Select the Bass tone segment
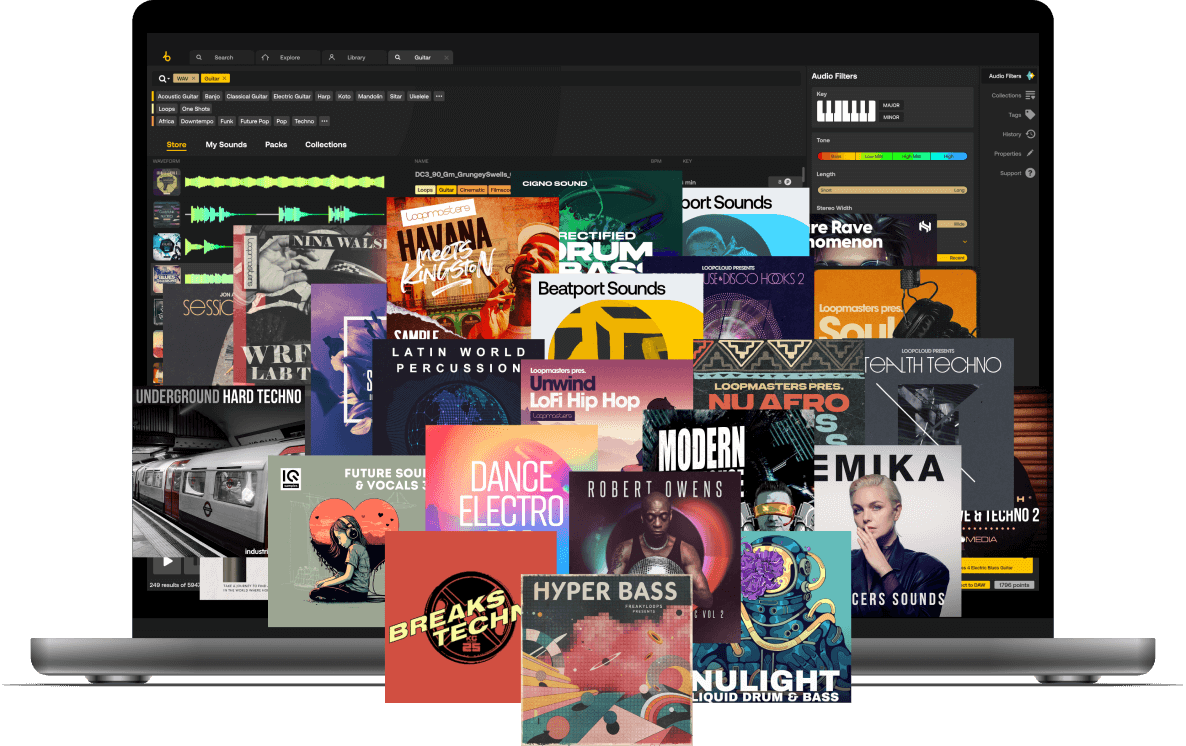Image resolution: width=1186 pixels, height=746 pixels. 836,157
